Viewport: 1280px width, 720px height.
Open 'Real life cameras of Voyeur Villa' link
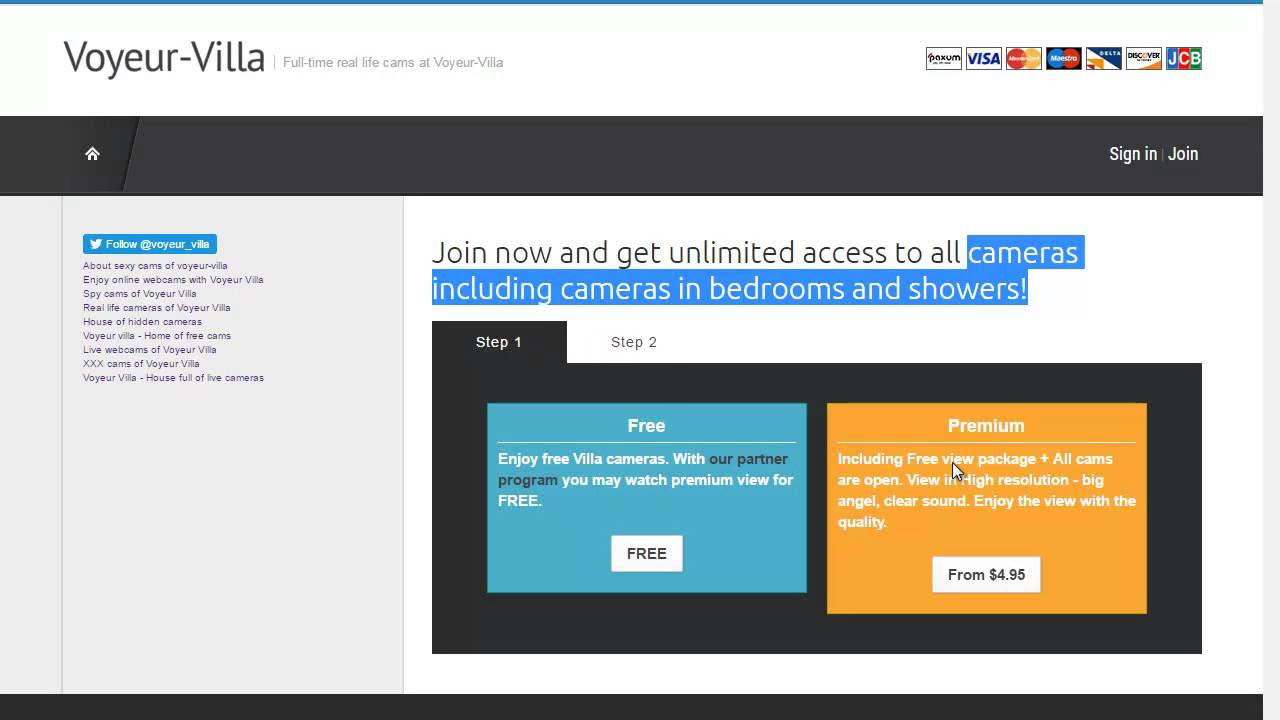(157, 308)
